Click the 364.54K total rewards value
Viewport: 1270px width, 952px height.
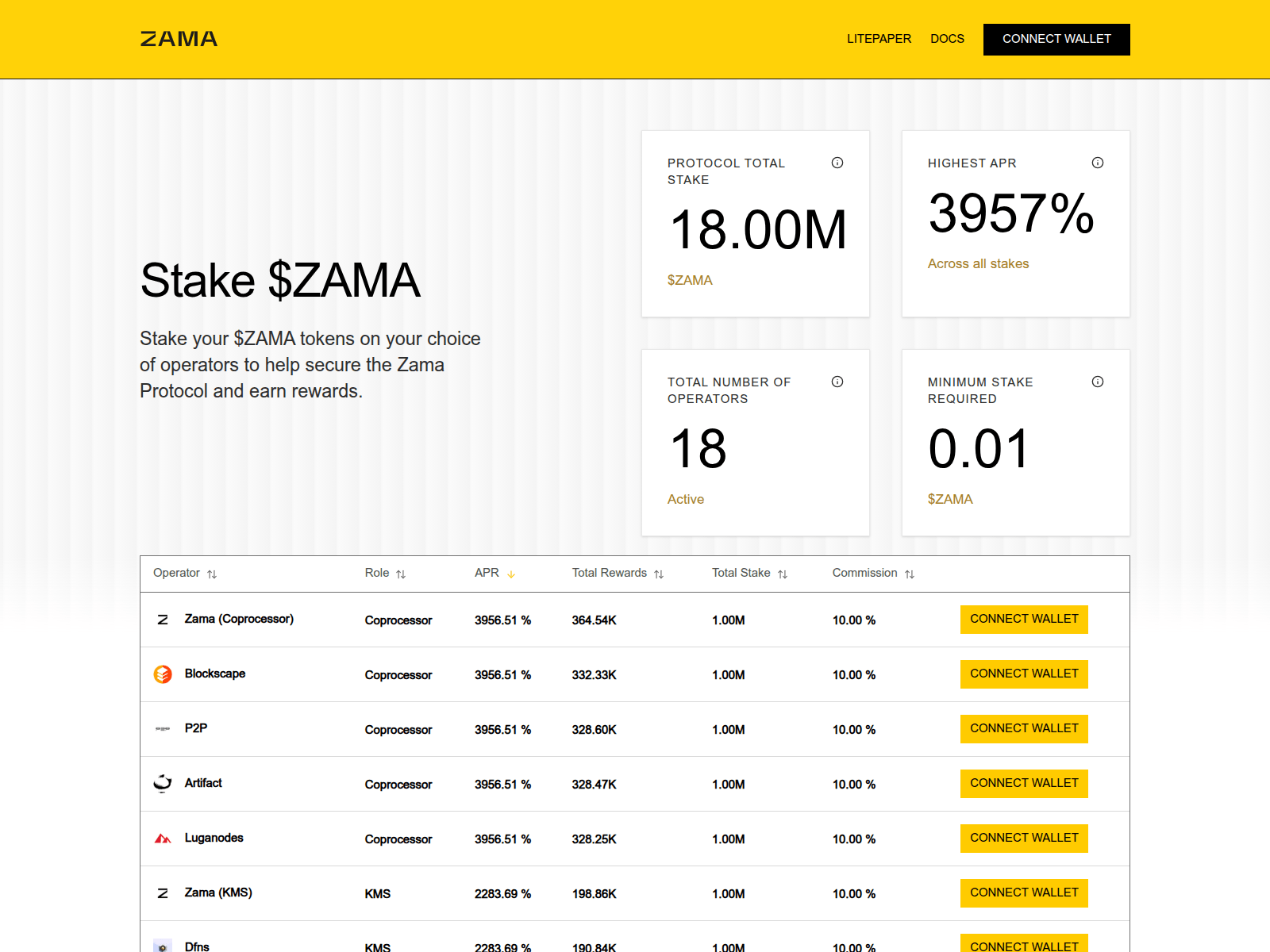595,620
